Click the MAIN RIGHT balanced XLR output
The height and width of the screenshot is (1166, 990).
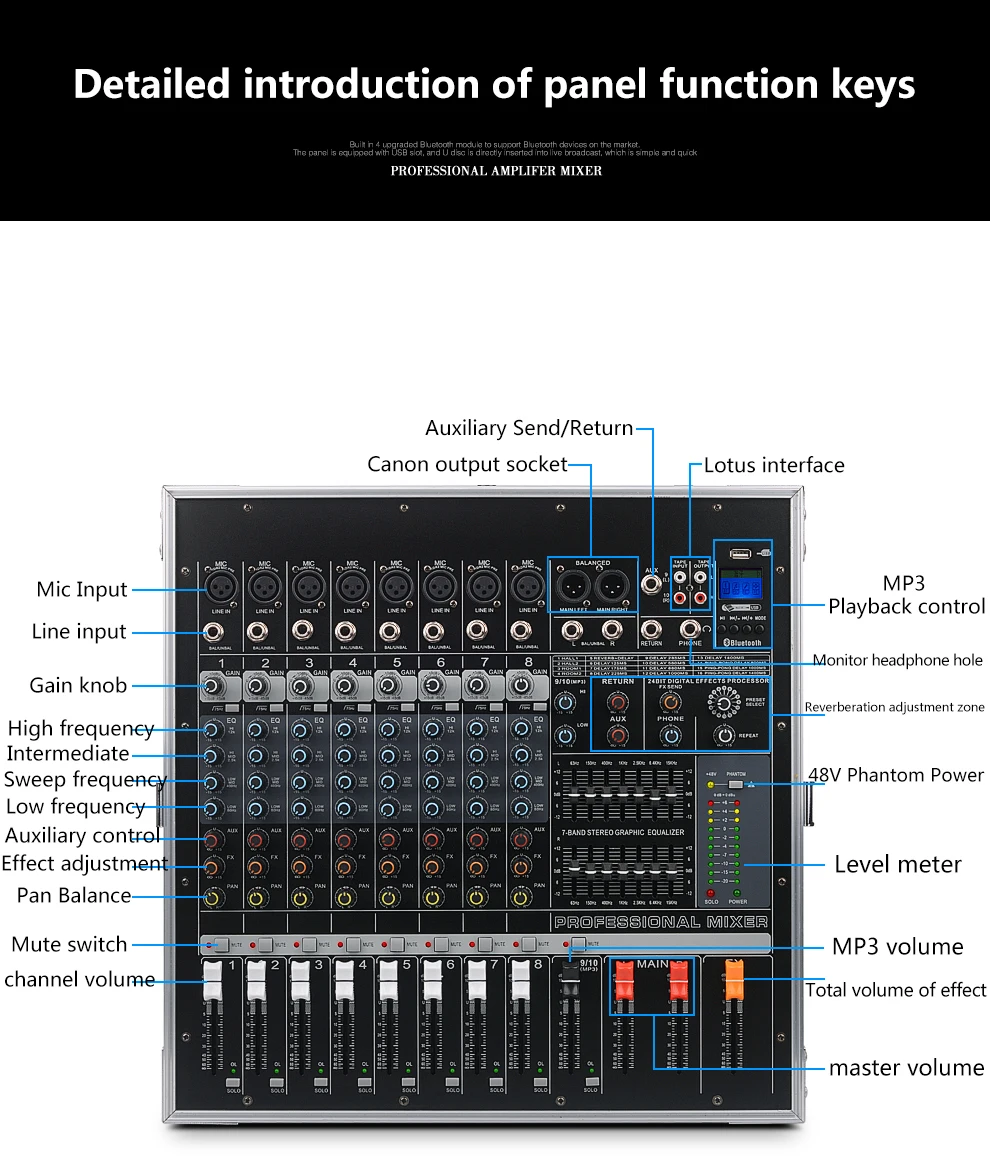pyautogui.click(x=613, y=587)
